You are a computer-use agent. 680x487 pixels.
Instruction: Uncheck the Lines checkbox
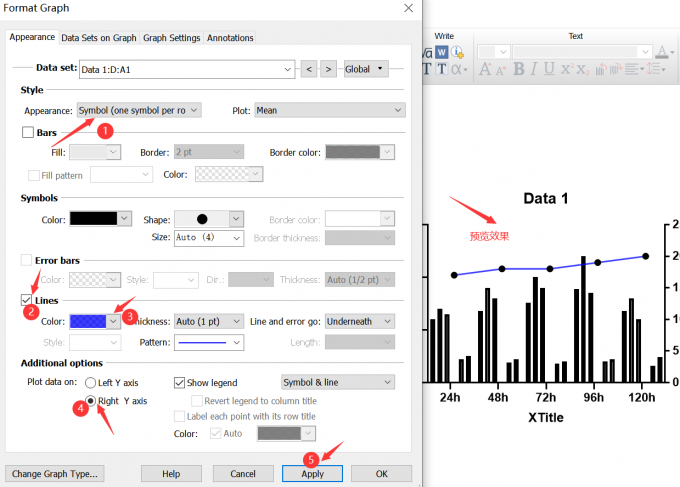click(x=28, y=300)
